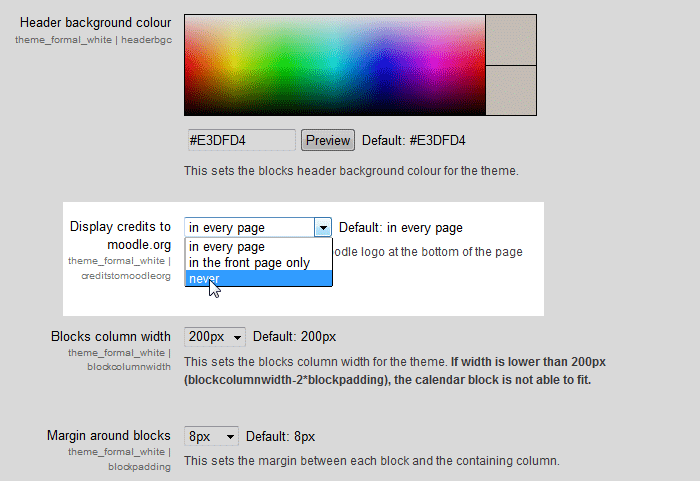Click the "Display credits to moodle.org" label
This screenshot has height=481, width=700.
[120, 235]
